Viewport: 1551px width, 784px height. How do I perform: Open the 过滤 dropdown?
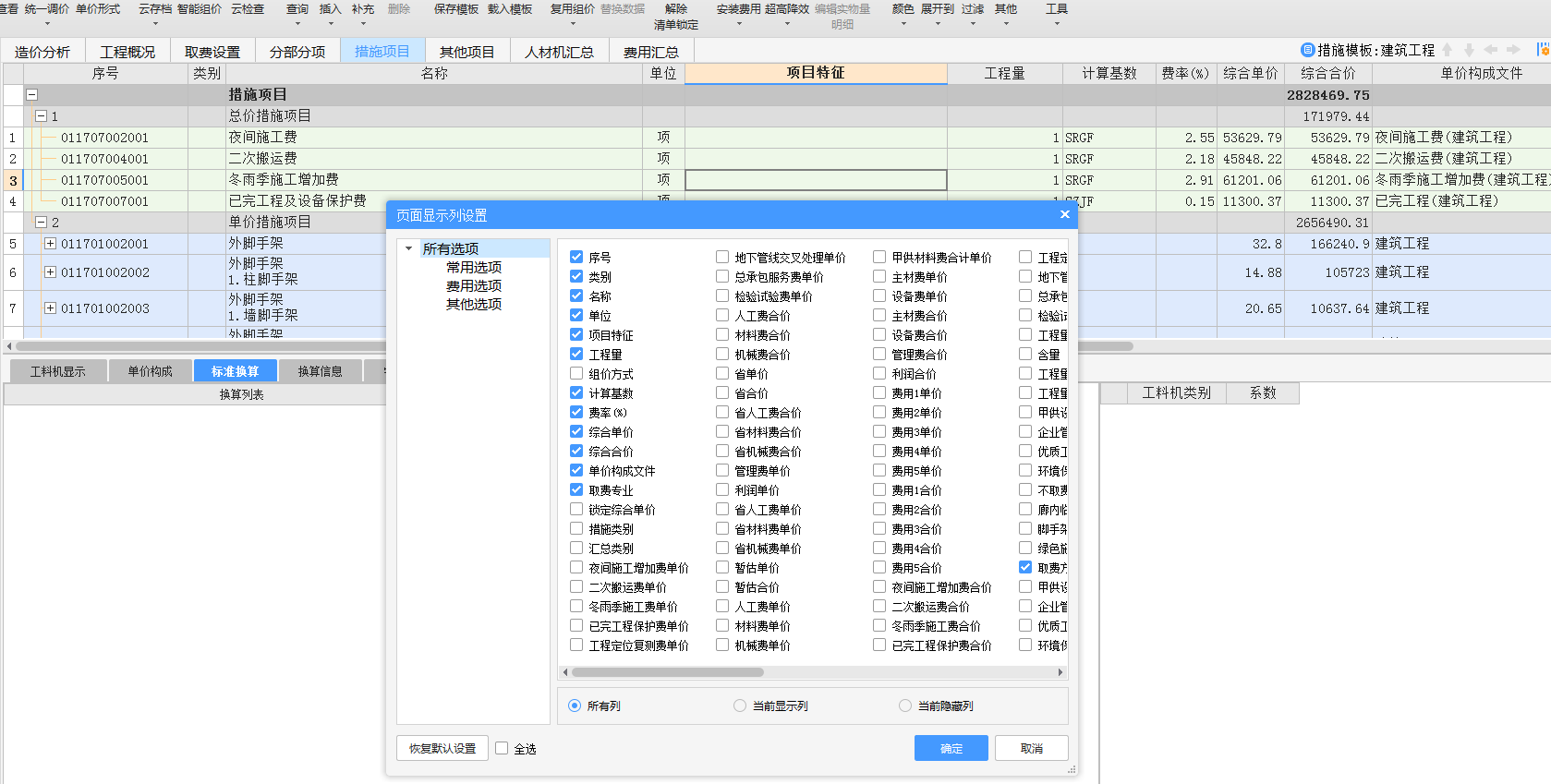click(973, 24)
